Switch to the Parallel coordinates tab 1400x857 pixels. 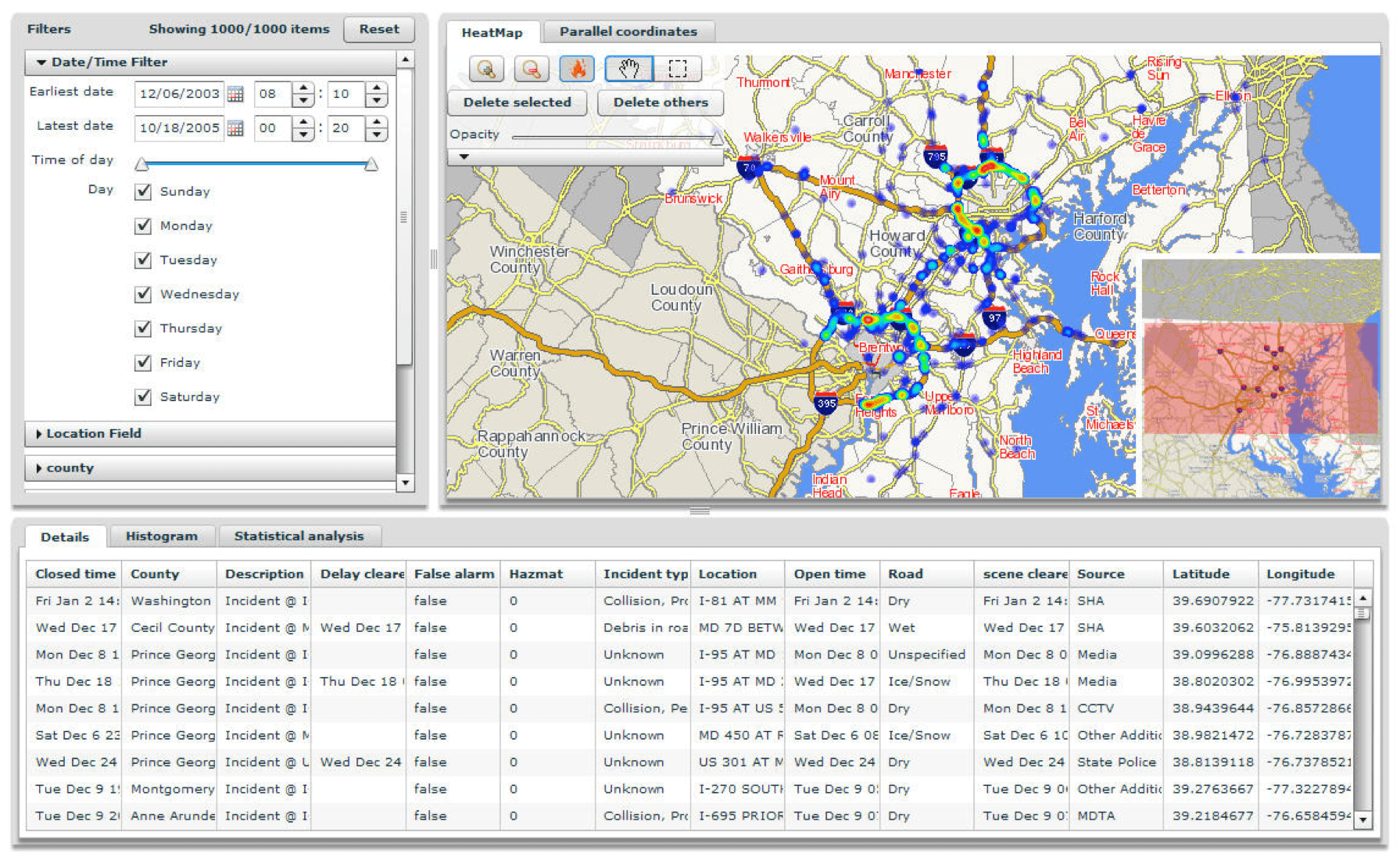coord(629,31)
